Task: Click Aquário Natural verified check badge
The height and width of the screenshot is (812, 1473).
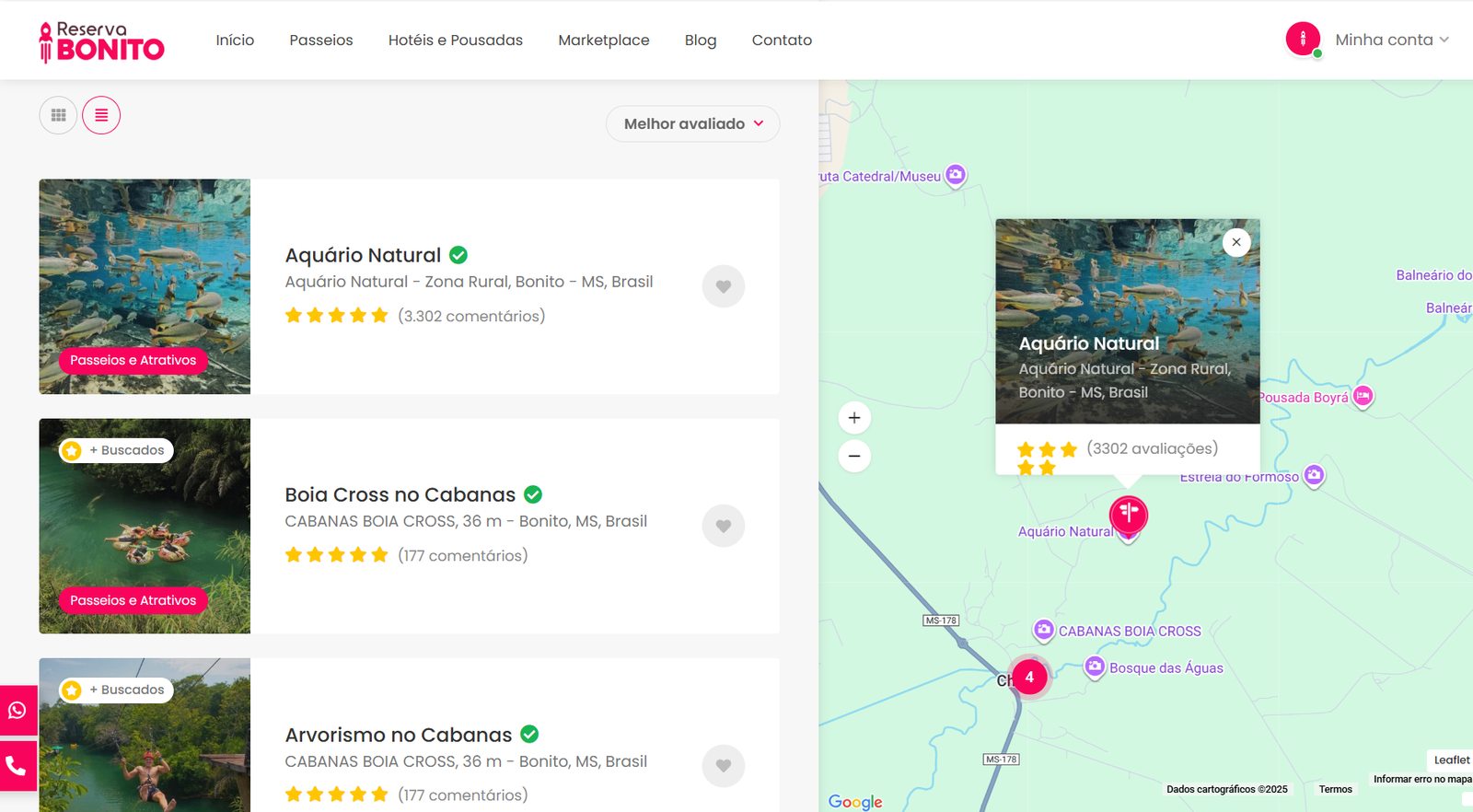Action: point(458,255)
